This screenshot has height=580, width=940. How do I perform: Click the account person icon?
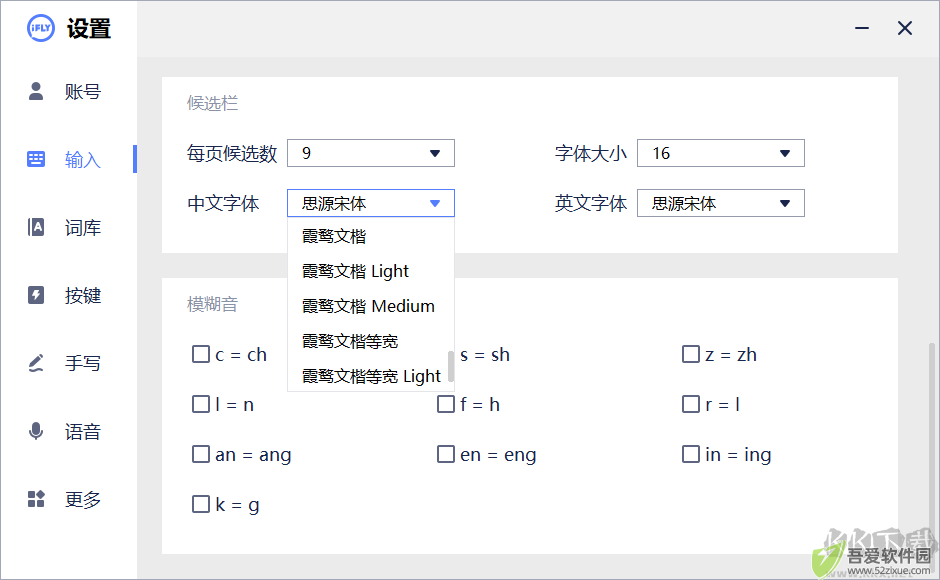(36, 91)
